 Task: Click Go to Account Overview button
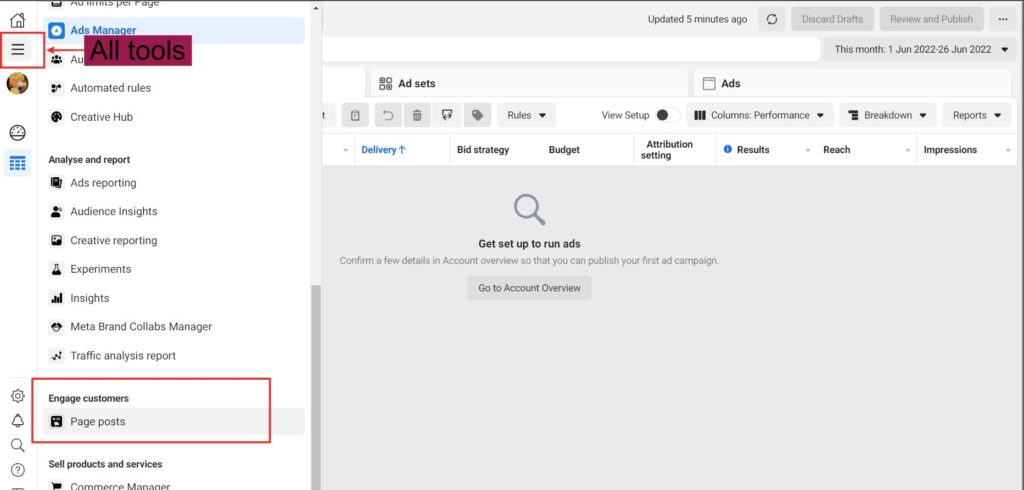tap(529, 288)
